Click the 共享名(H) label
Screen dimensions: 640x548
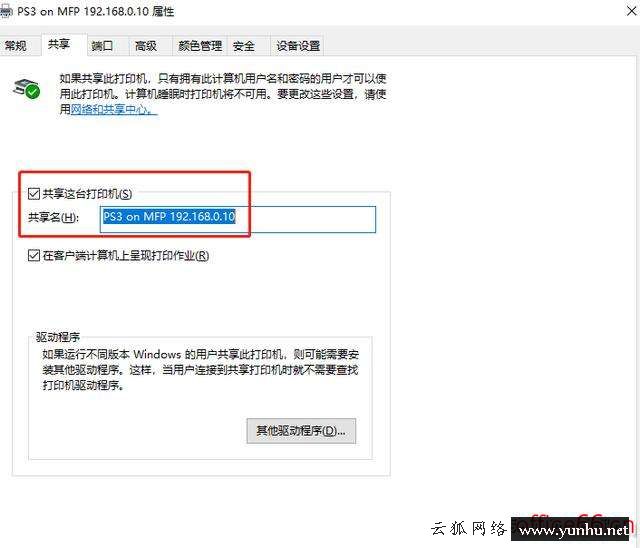(x=53, y=217)
